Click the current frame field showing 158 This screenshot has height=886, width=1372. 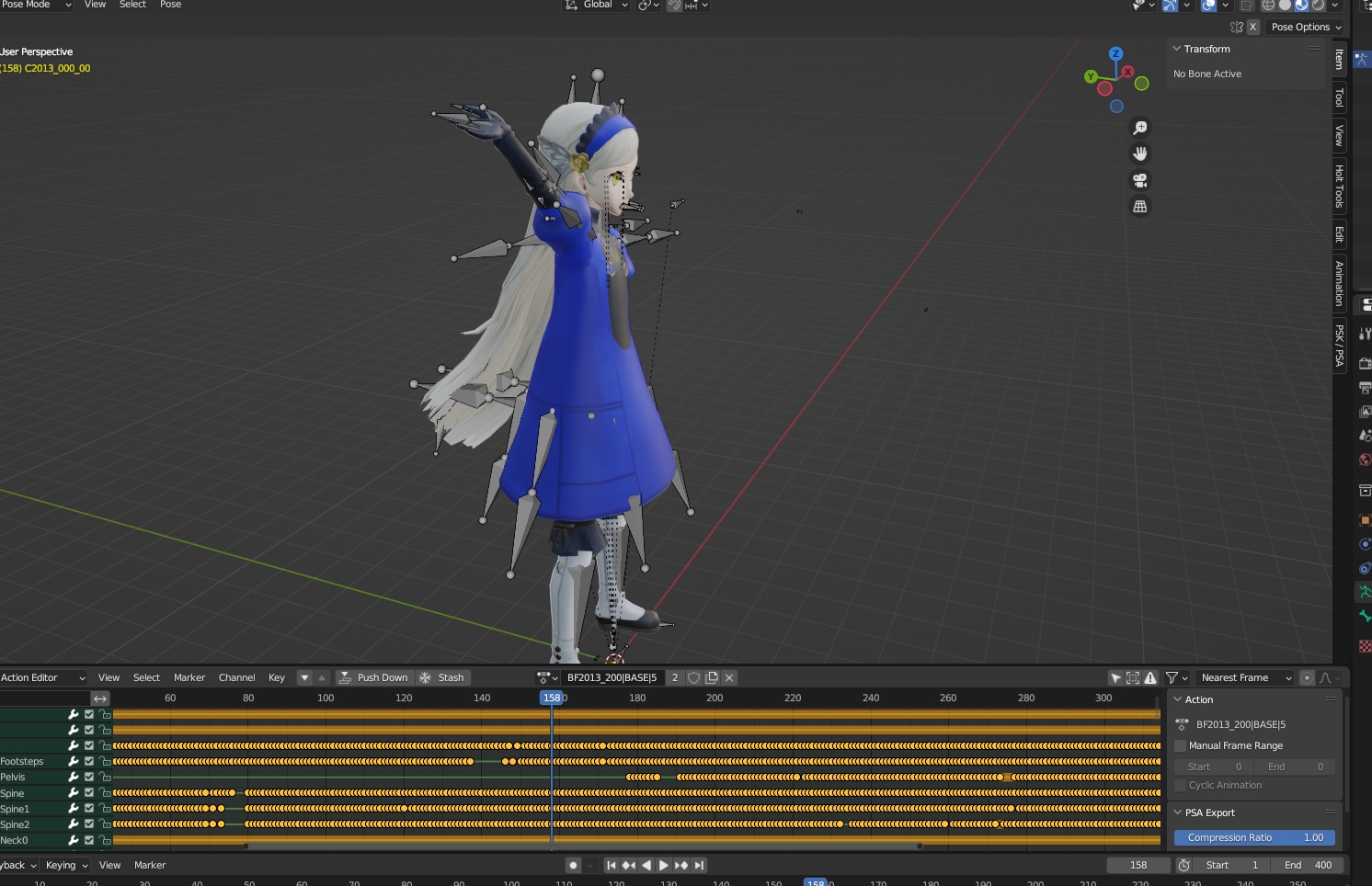tap(1138, 865)
